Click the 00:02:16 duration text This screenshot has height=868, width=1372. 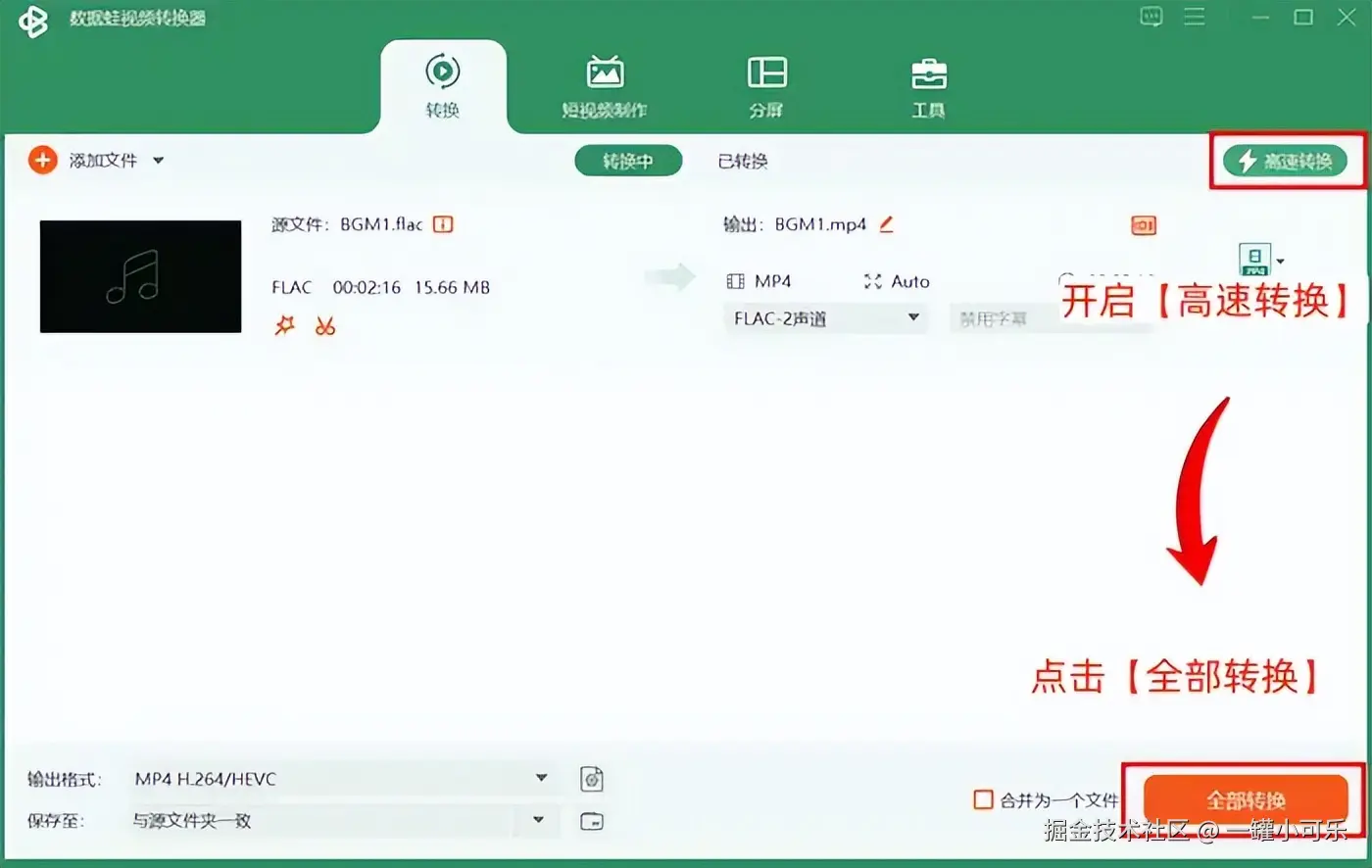pyautogui.click(x=367, y=287)
